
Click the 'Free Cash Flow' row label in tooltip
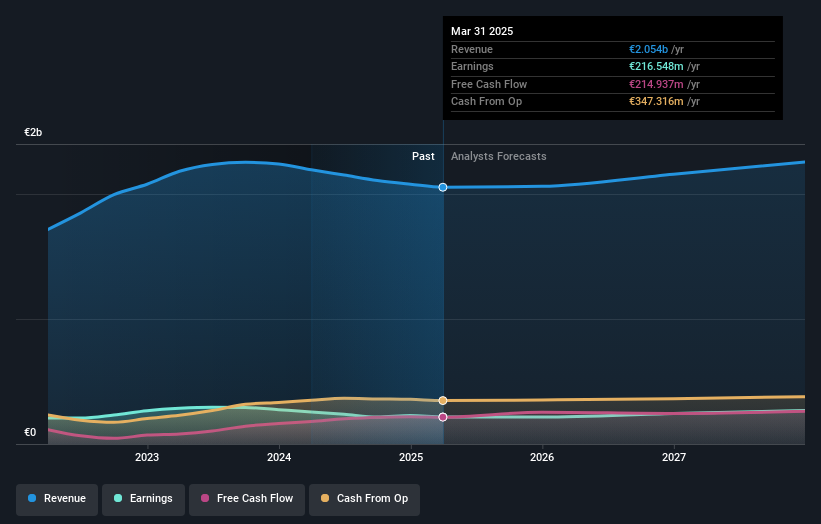click(x=489, y=84)
